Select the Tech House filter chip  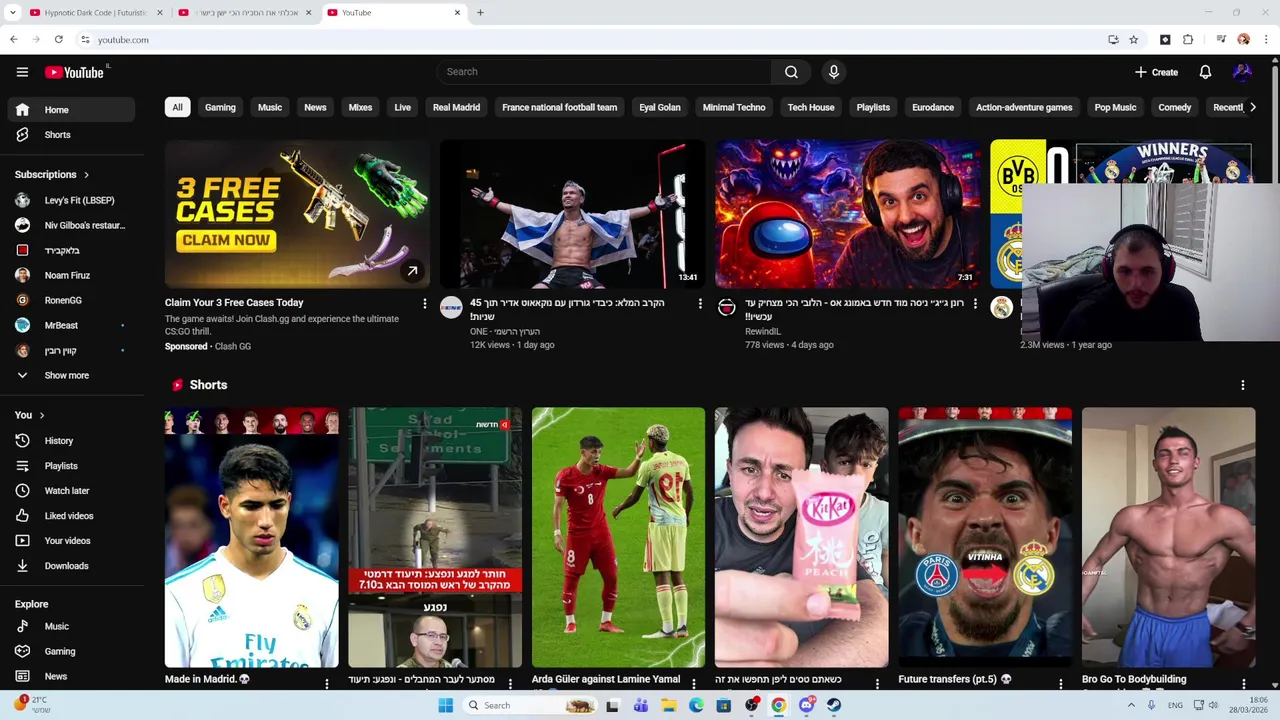(x=811, y=107)
